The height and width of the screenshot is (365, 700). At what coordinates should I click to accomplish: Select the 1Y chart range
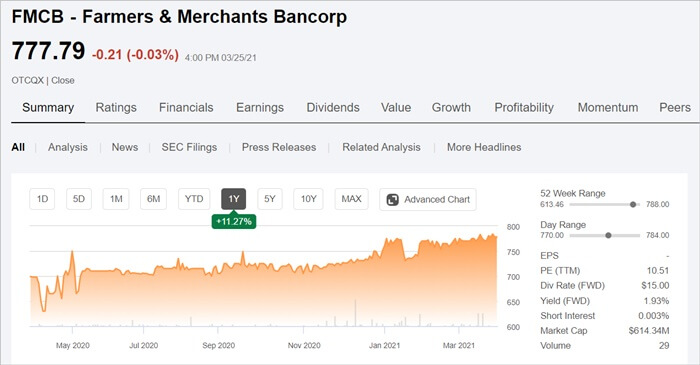[233, 199]
